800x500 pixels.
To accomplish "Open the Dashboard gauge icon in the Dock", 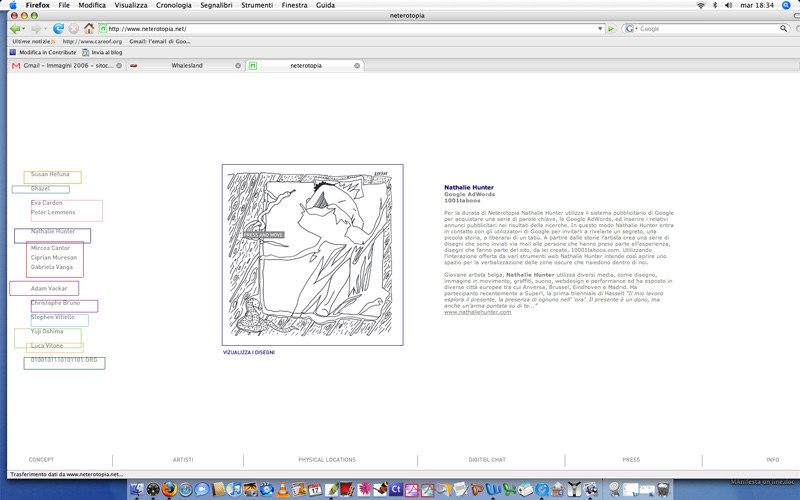I will tap(153, 490).
